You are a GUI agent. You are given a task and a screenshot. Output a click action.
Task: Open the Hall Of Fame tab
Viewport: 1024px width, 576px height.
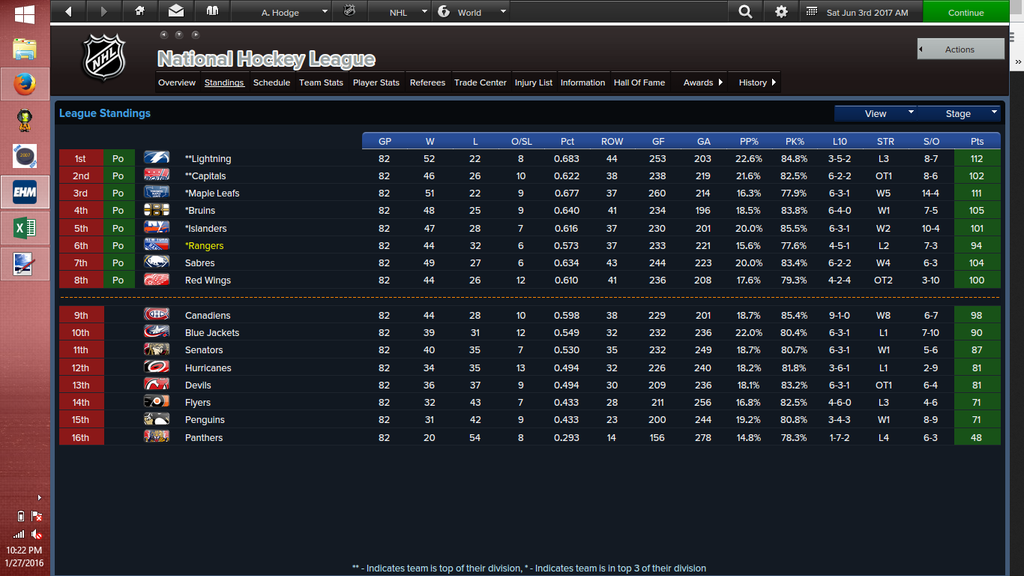(x=639, y=82)
